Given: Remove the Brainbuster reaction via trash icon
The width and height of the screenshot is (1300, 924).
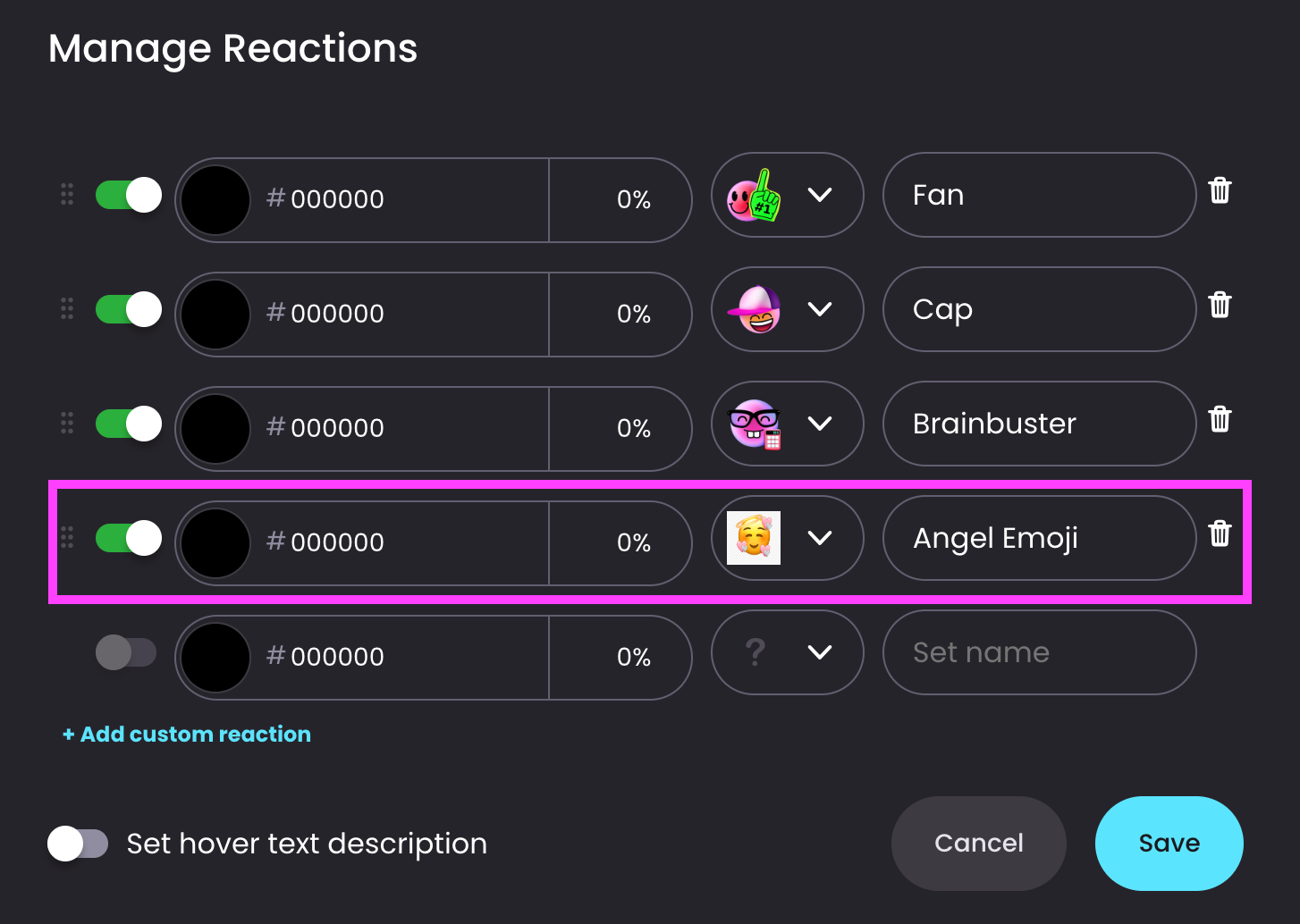Looking at the screenshot, I should click(1220, 420).
